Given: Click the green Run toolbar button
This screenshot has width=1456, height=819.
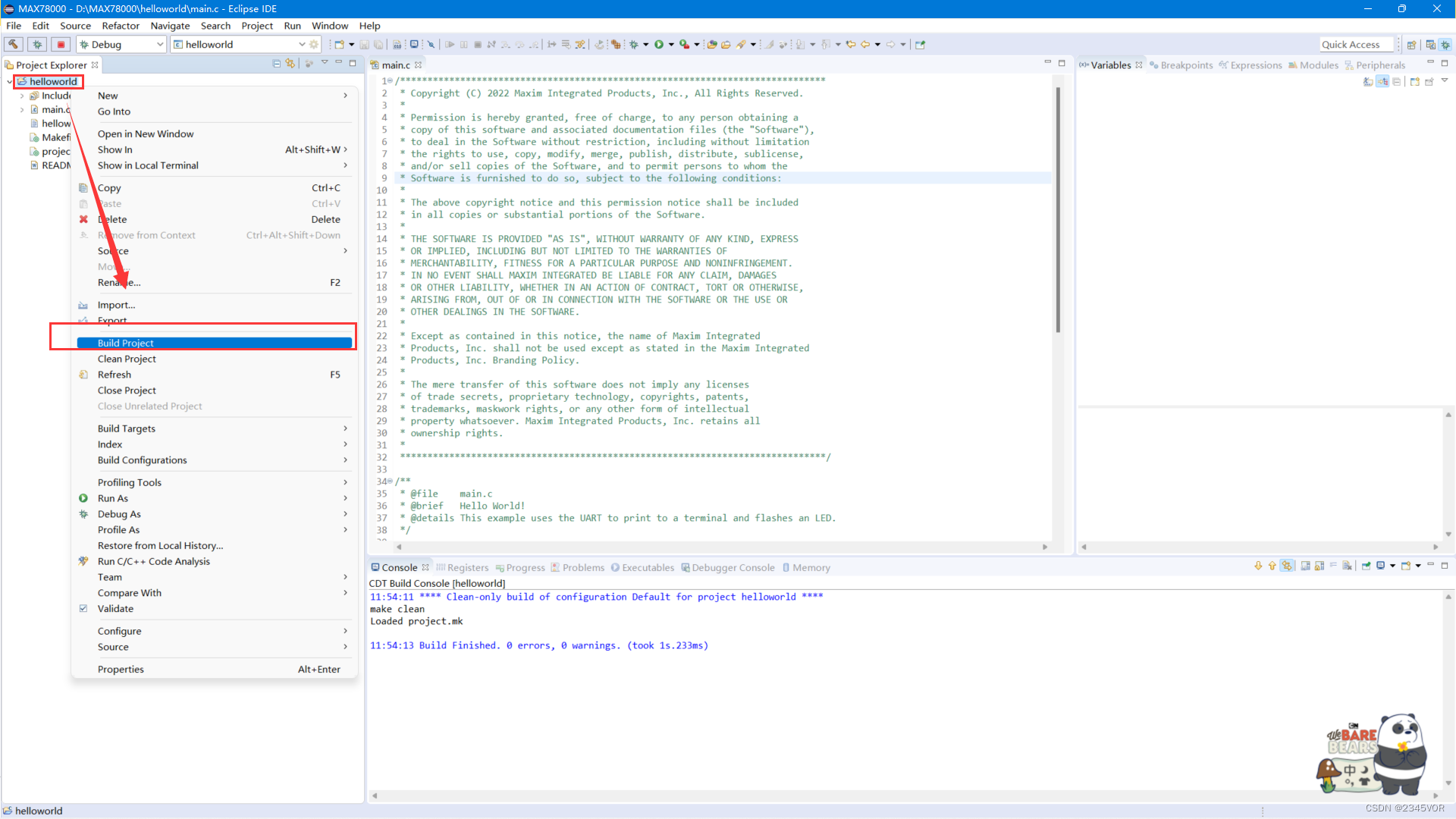Looking at the screenshot, I should point(659,45).
